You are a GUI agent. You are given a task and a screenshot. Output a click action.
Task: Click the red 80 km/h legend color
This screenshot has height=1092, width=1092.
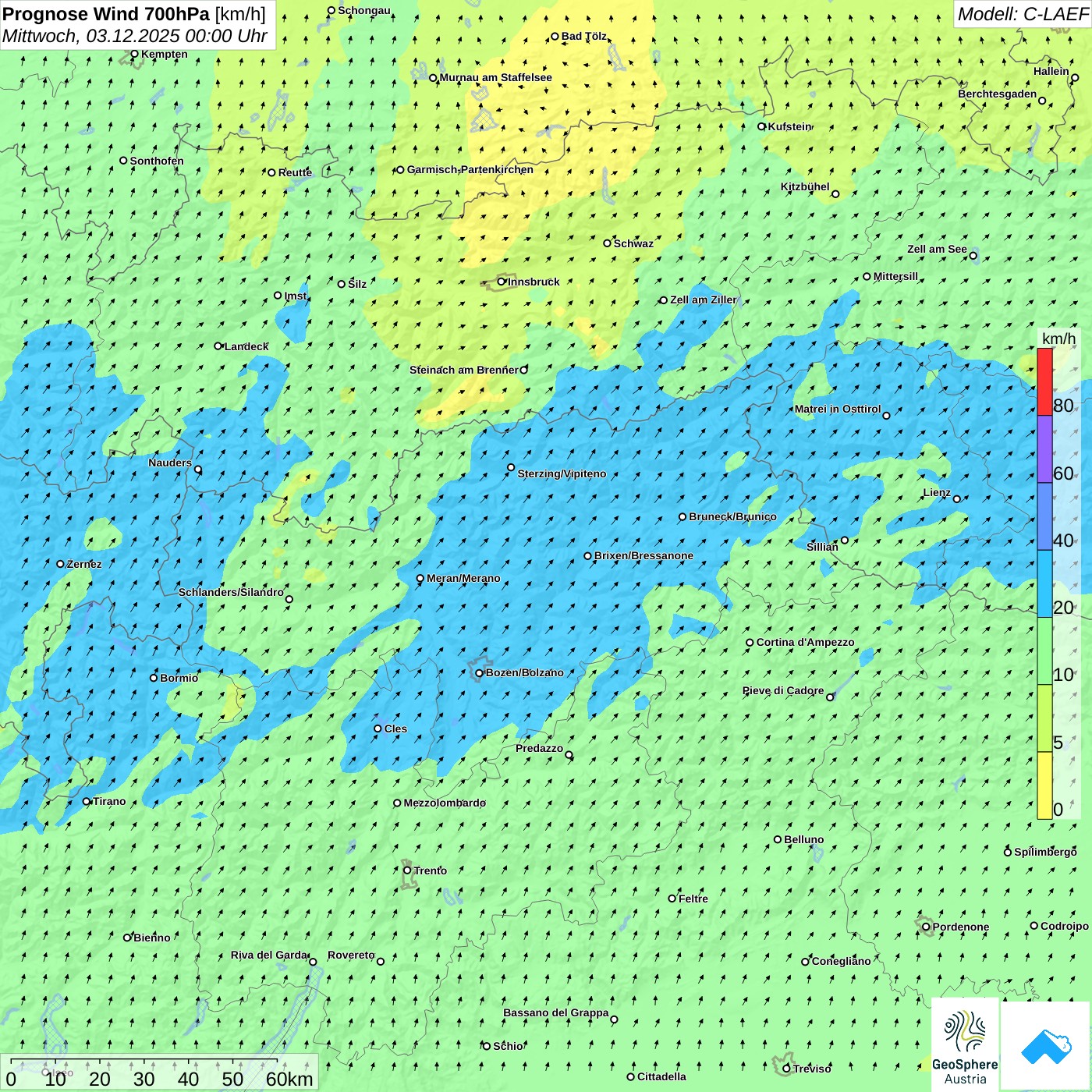pyautogui.click(x=1044, y=381)
